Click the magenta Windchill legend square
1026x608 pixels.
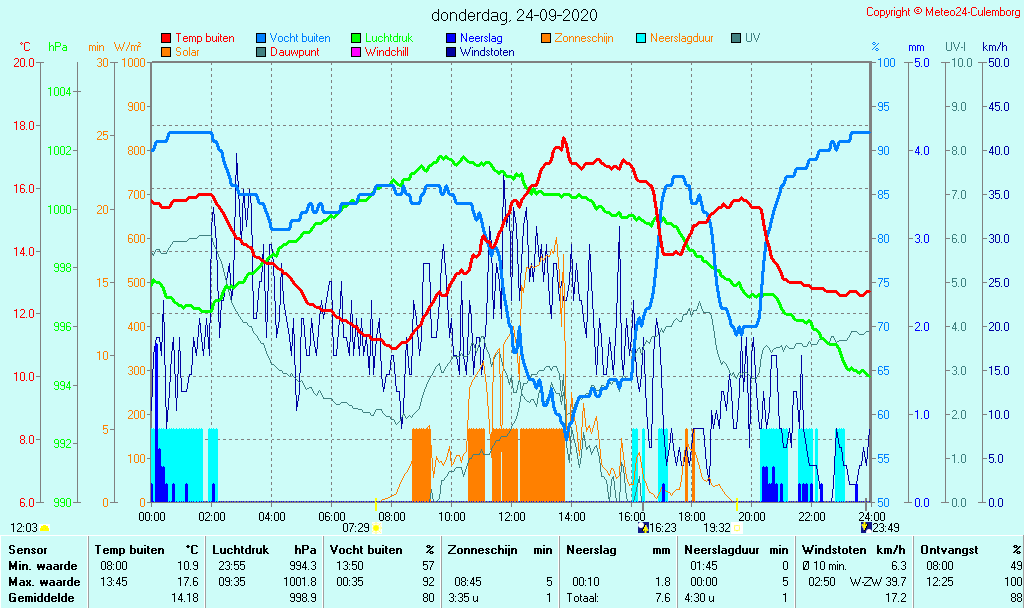356,52
